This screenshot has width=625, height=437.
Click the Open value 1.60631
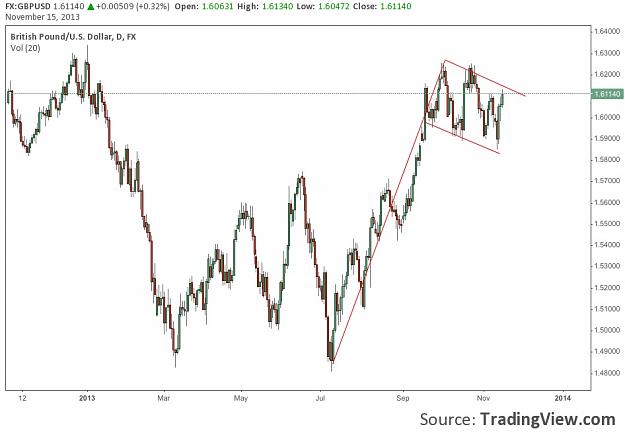(217, 6)
